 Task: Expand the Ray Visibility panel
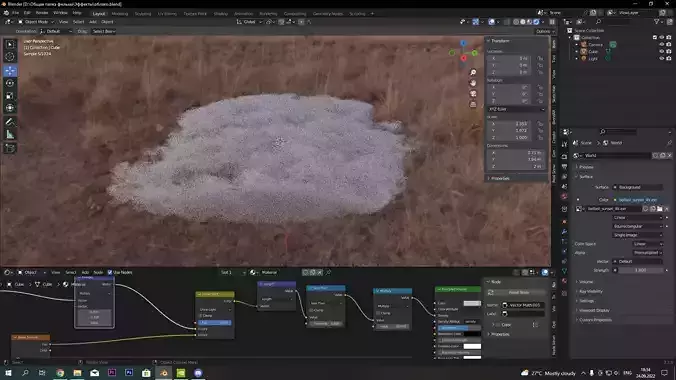[x=591, y=292]
